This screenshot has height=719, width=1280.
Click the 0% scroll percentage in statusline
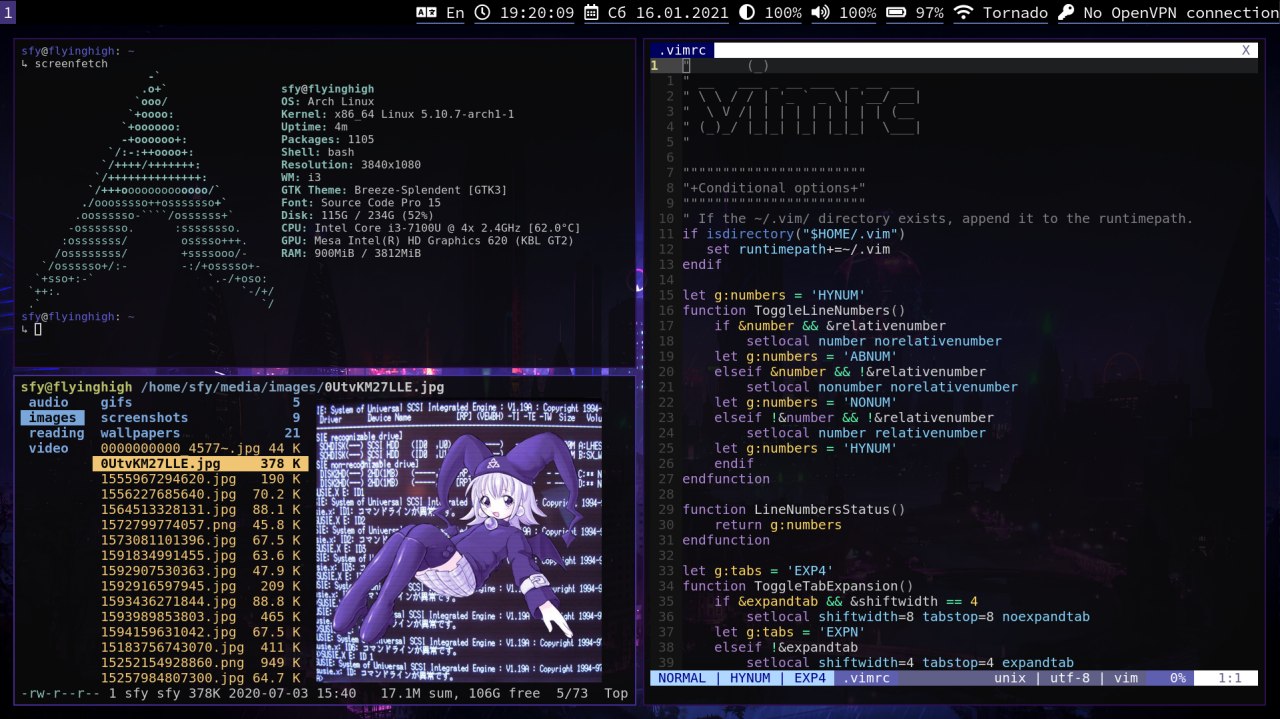click(1178, 678)
